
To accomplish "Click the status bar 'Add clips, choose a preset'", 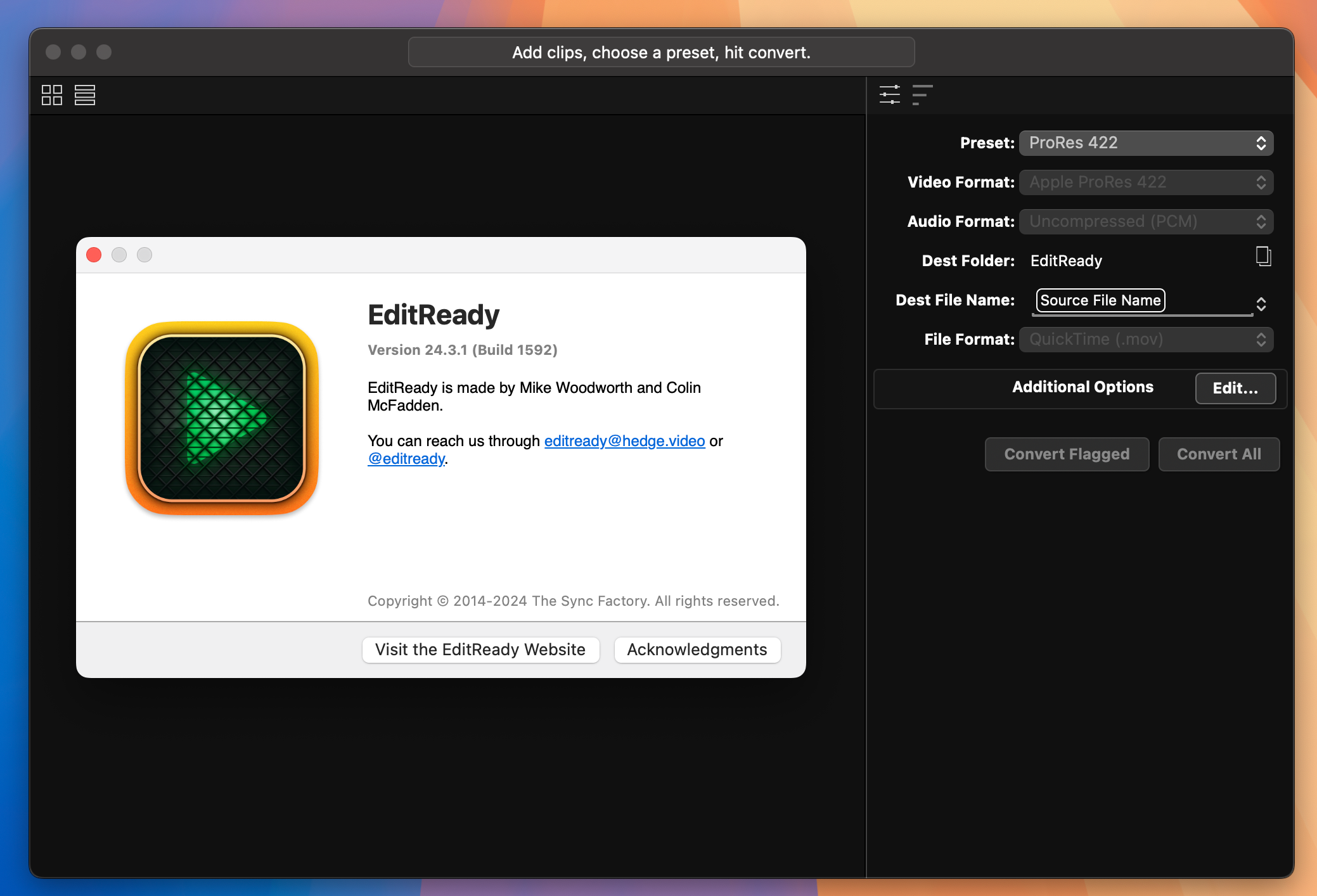I will coord(661,52).
